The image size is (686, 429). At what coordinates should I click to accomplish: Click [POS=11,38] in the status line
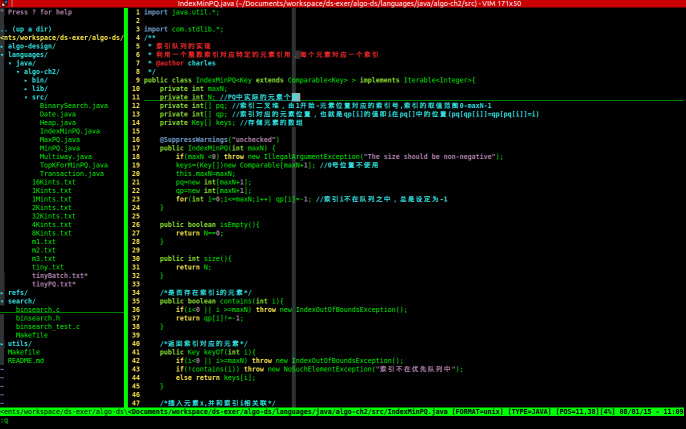(580, 412)
